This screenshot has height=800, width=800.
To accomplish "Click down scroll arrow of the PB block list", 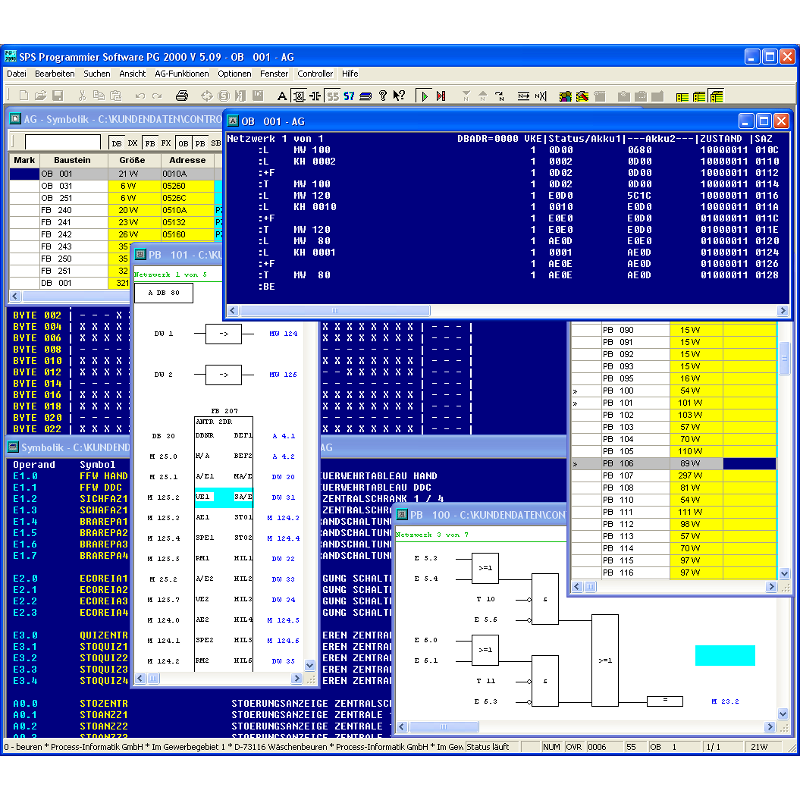I will pos(784,573).
